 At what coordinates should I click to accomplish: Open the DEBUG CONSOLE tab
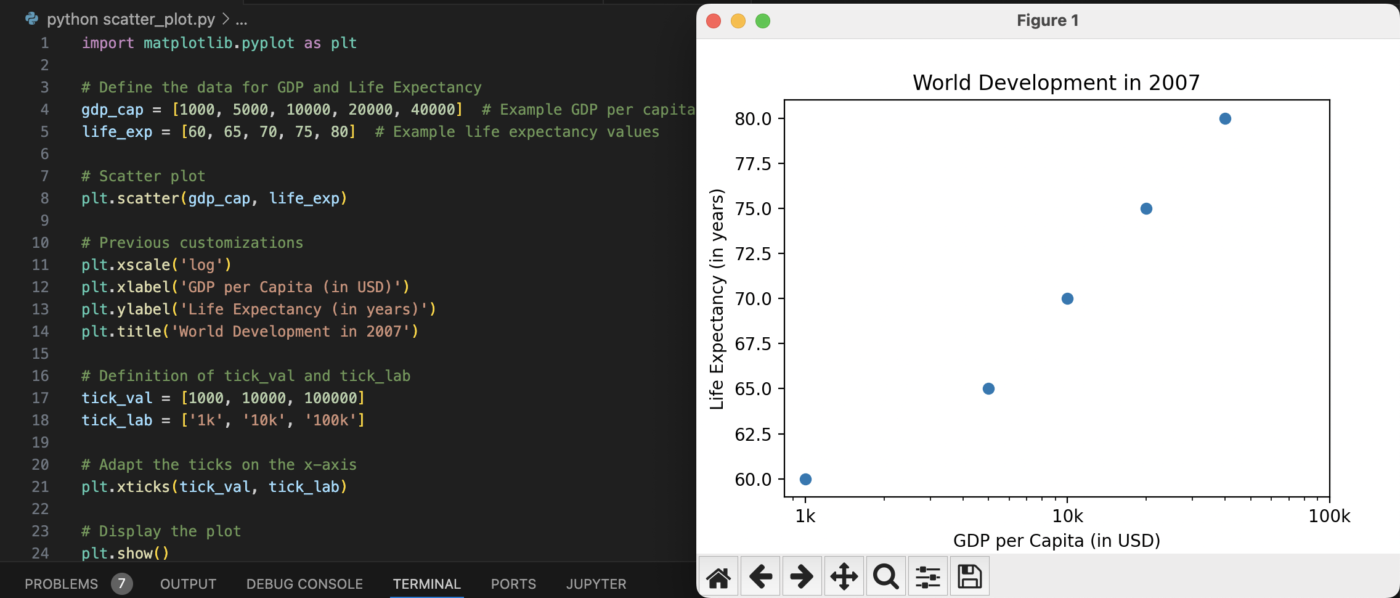click(304, 584)
